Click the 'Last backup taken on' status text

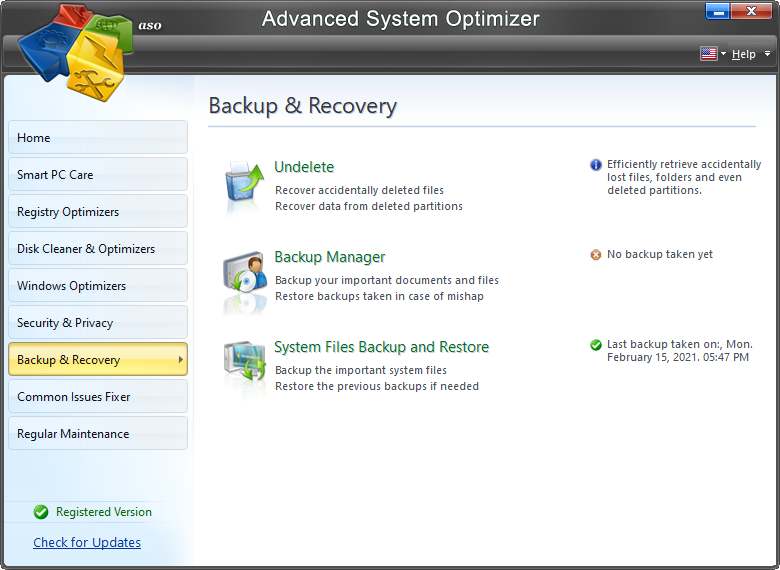[x=680, y=351]
